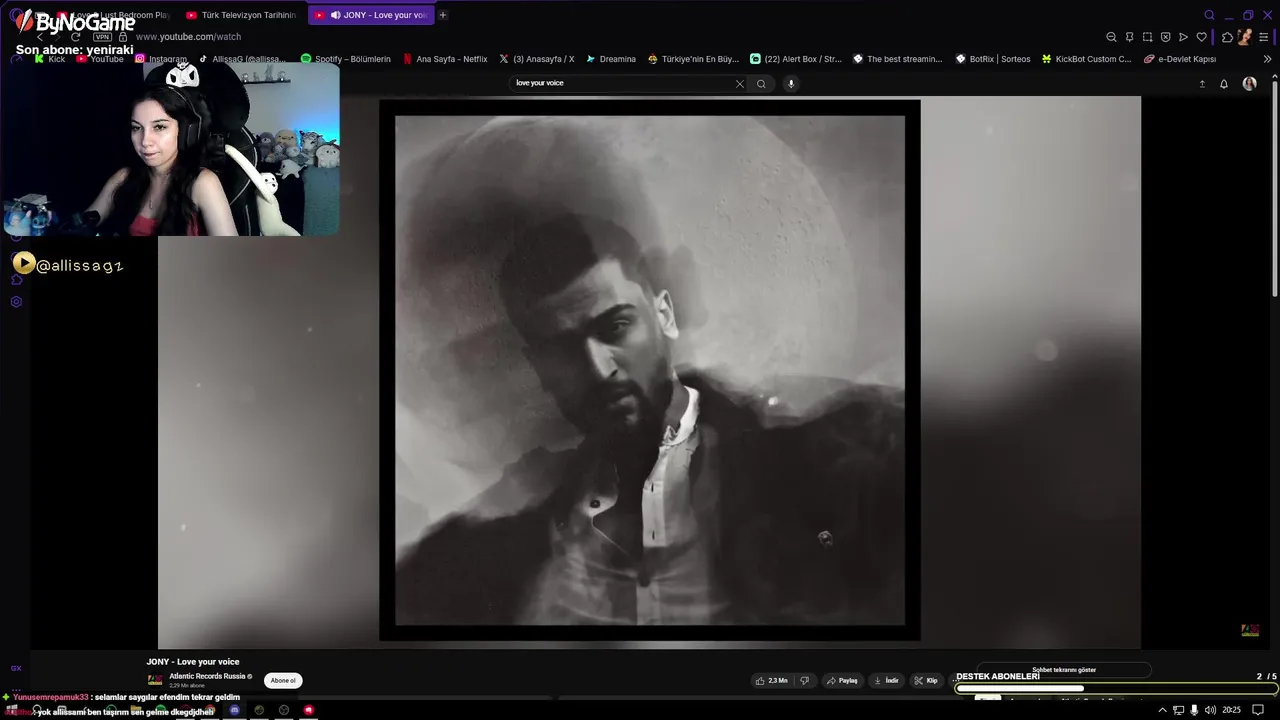
Task: Click the YouTube upload create icon
Action: [x=1202, y=84]
